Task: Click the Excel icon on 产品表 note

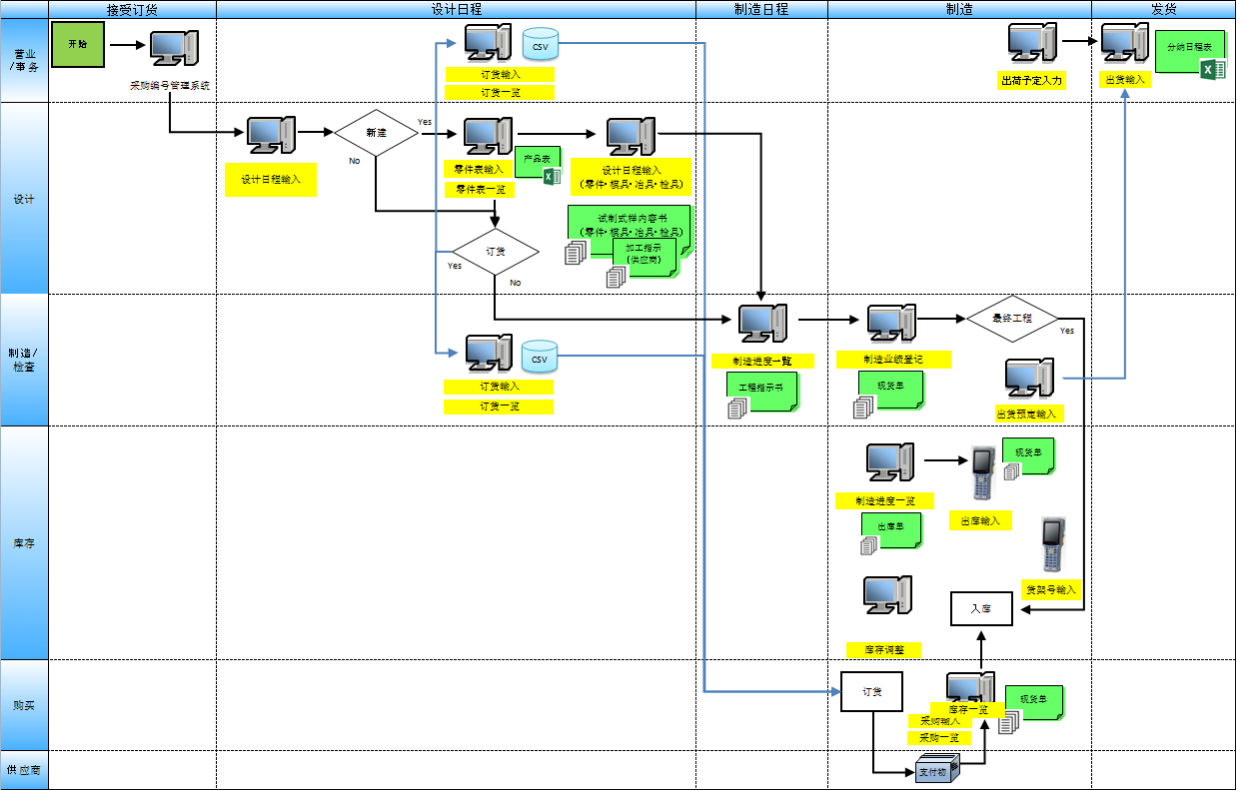Action: click(x=551, y=177)
